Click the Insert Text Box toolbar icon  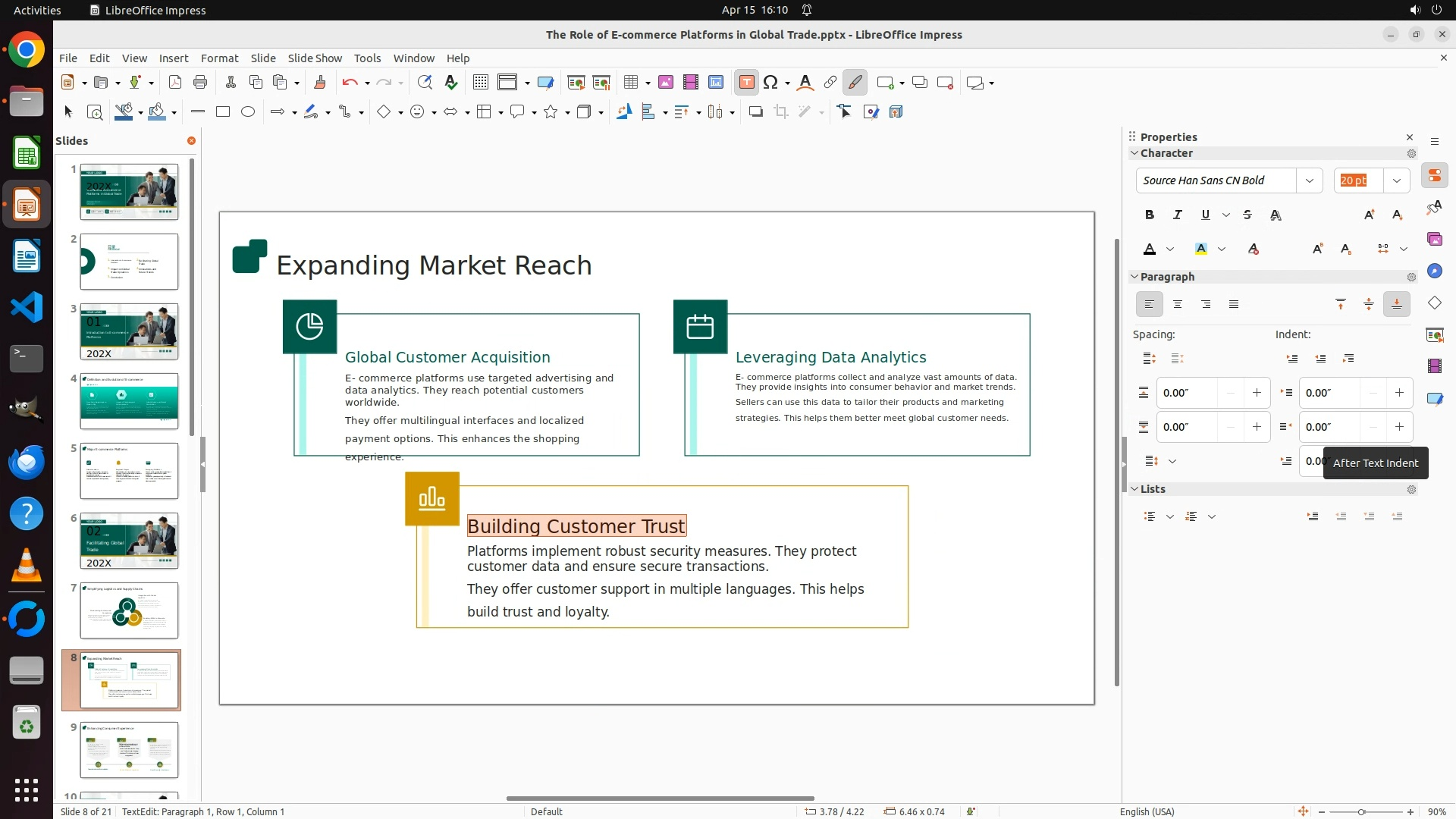point(746,83)
